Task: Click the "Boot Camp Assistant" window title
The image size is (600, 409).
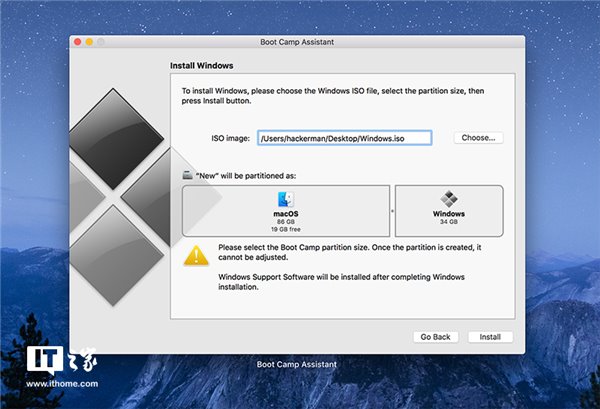Action: (x=297, y=42)
